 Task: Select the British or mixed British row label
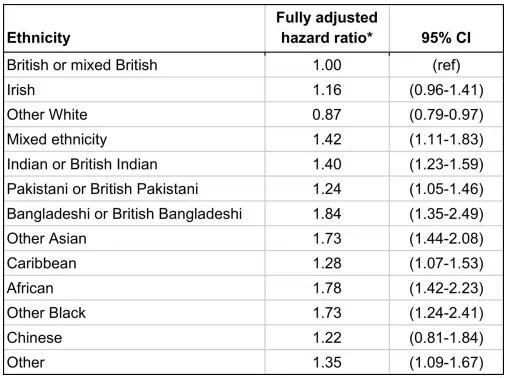(x=82, y=65)
